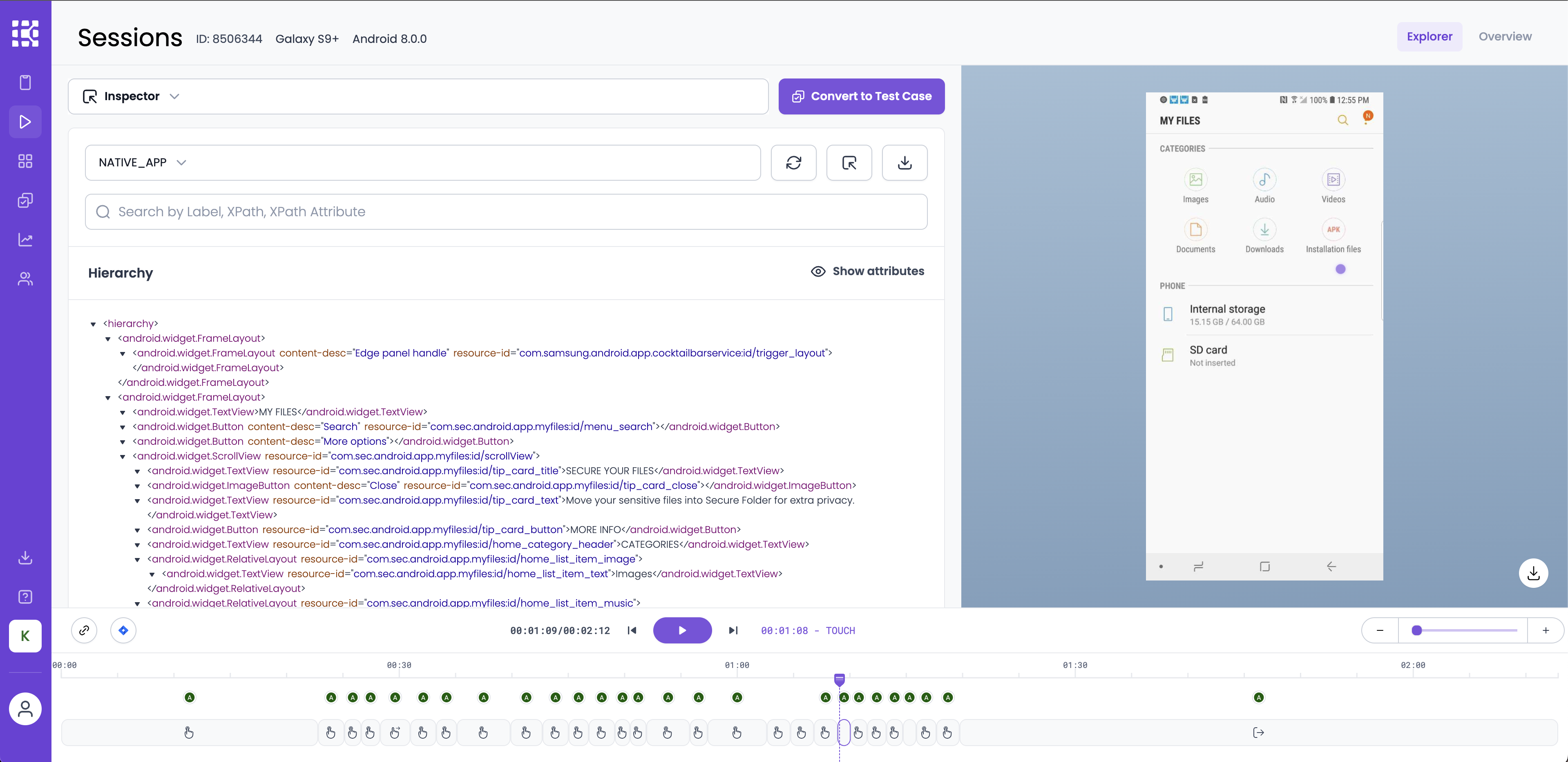Click Convert to Test Case button
Screen dimensions: 1568x762
[861, 96]
